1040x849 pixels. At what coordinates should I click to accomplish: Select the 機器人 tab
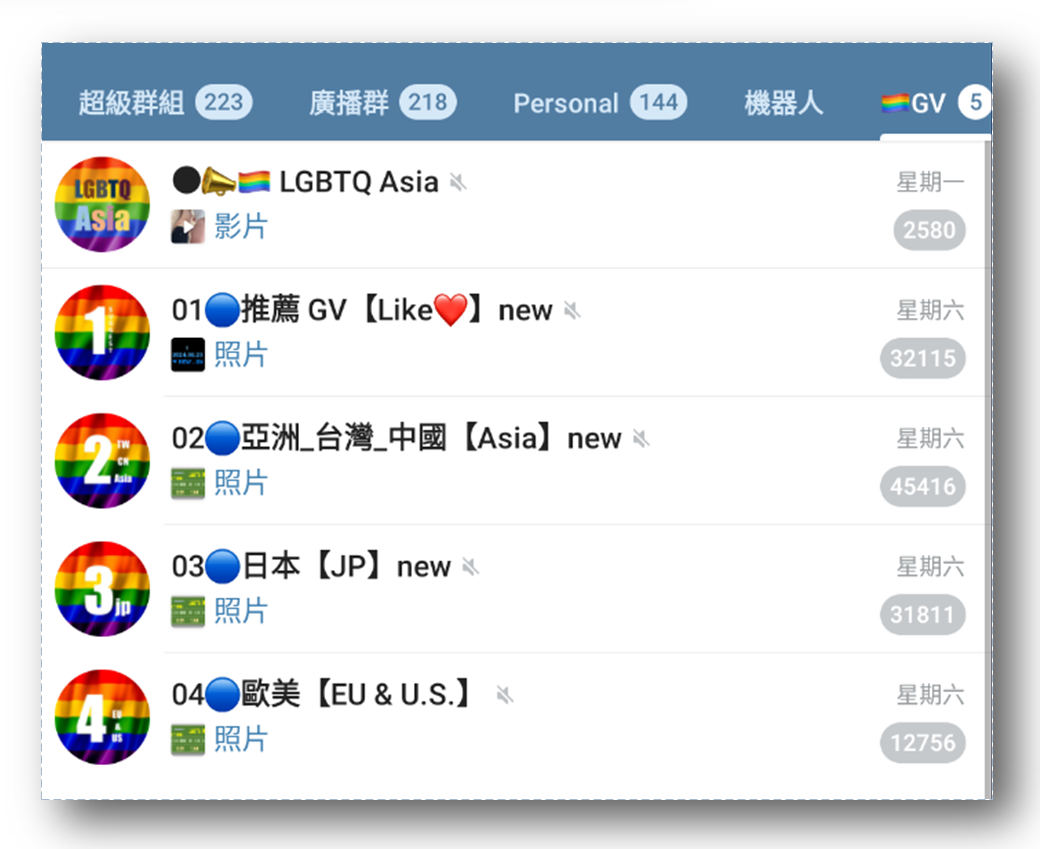[783, 103]
